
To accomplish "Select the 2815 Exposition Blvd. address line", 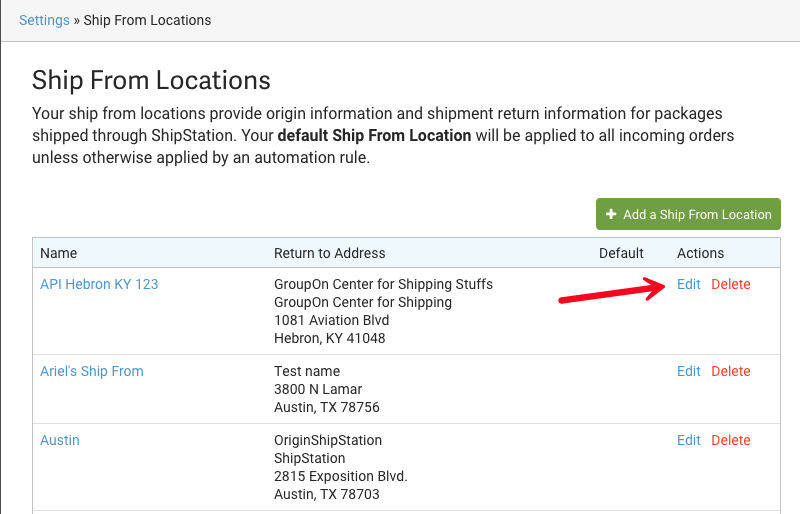I will tap(340, 476).
